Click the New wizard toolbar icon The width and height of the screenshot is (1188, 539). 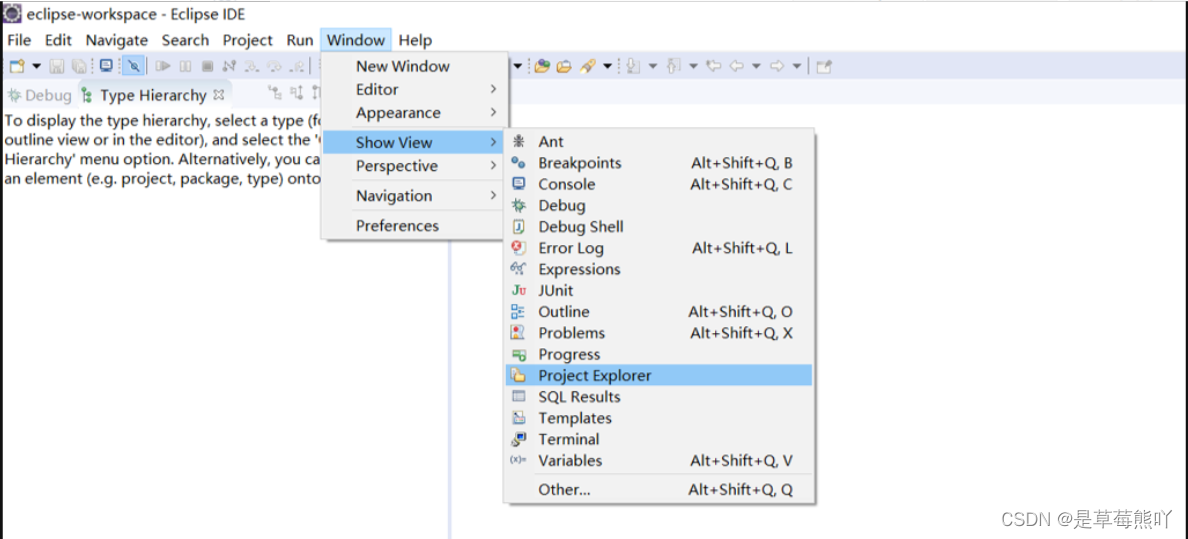17,66
